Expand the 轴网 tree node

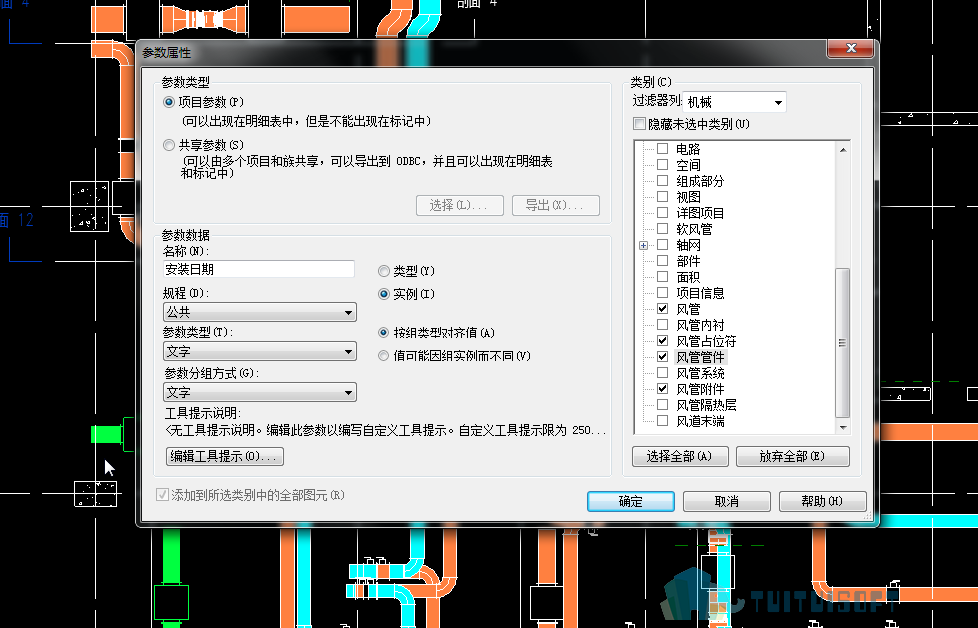(x=643, y=246)
